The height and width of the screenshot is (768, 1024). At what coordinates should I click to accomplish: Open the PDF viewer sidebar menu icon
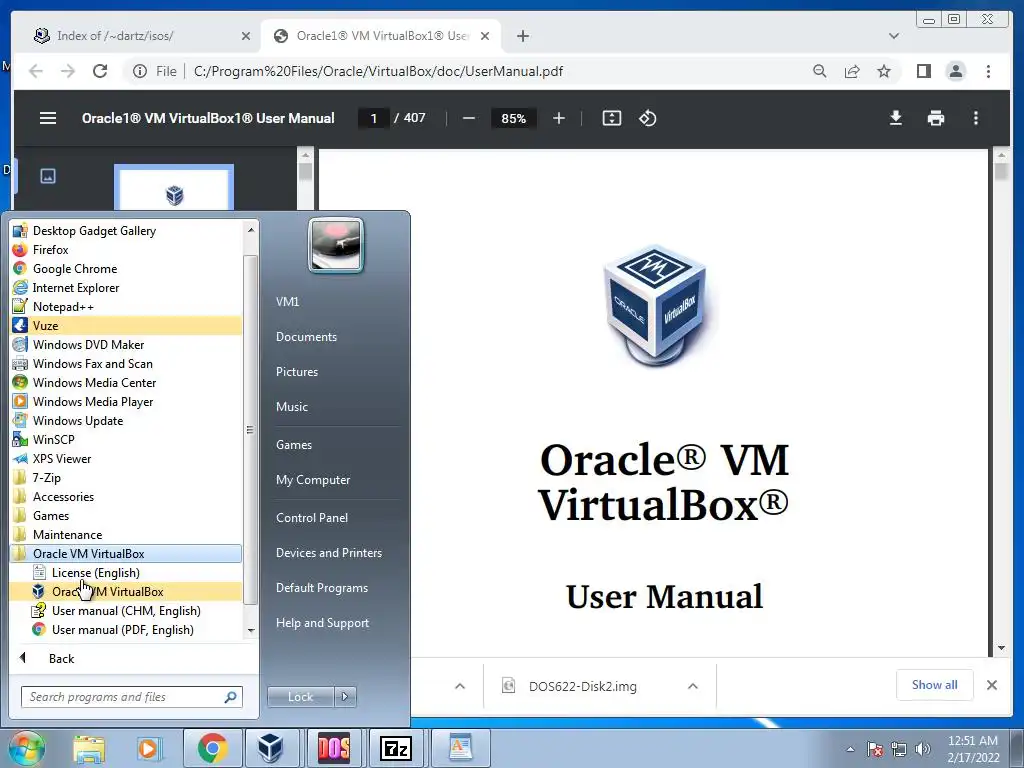point(48,118)
